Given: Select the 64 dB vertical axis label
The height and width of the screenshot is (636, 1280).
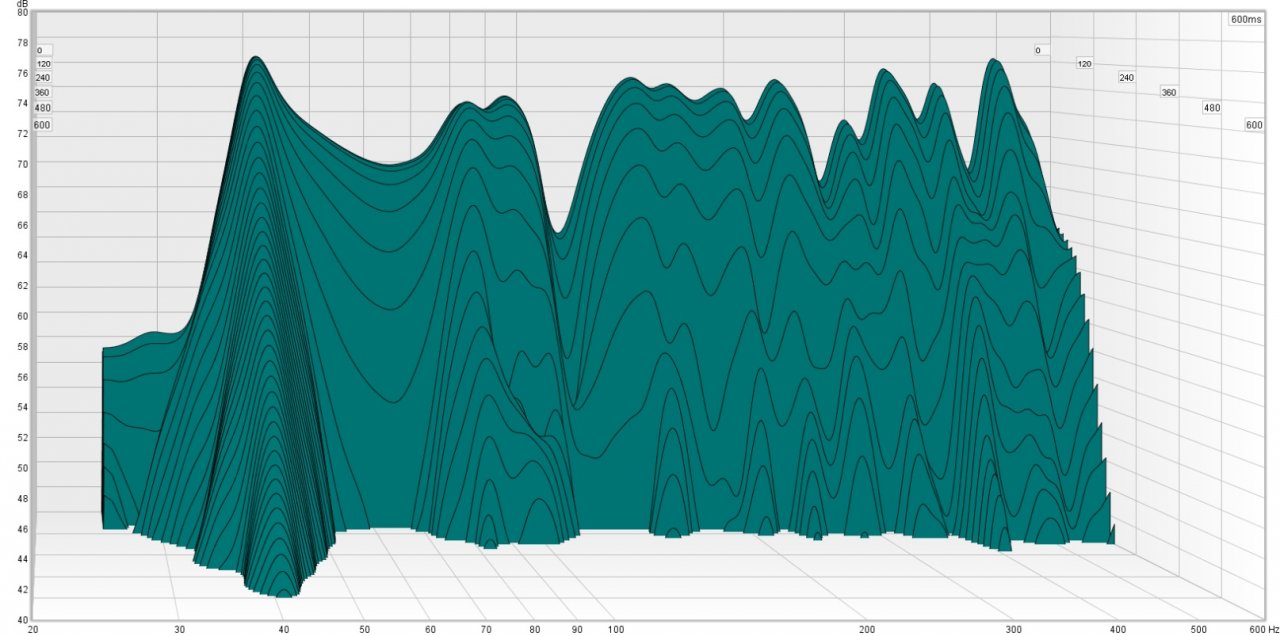Looking at the screenshot, I should point(22,256).
